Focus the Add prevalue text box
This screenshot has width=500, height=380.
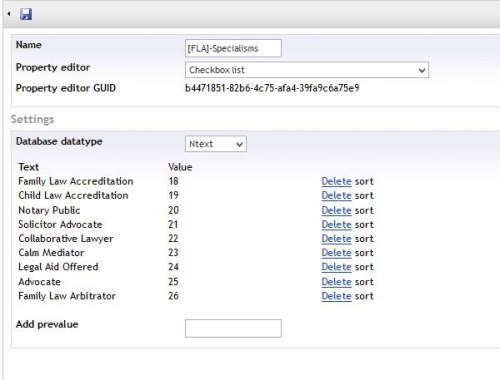[233, 328]
